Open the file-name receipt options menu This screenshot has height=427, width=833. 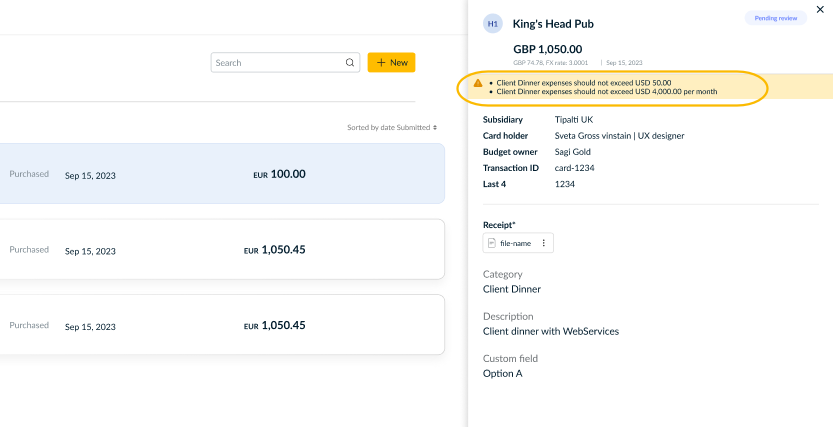pos(543,243)
